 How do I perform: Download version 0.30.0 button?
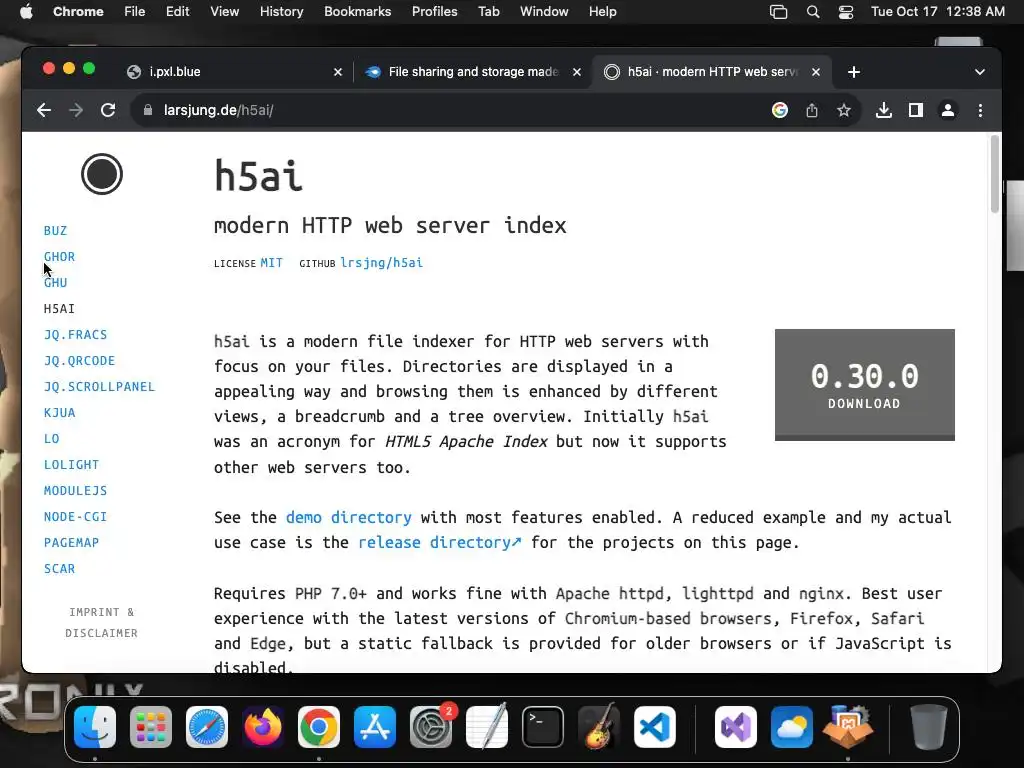pos(865,385)
